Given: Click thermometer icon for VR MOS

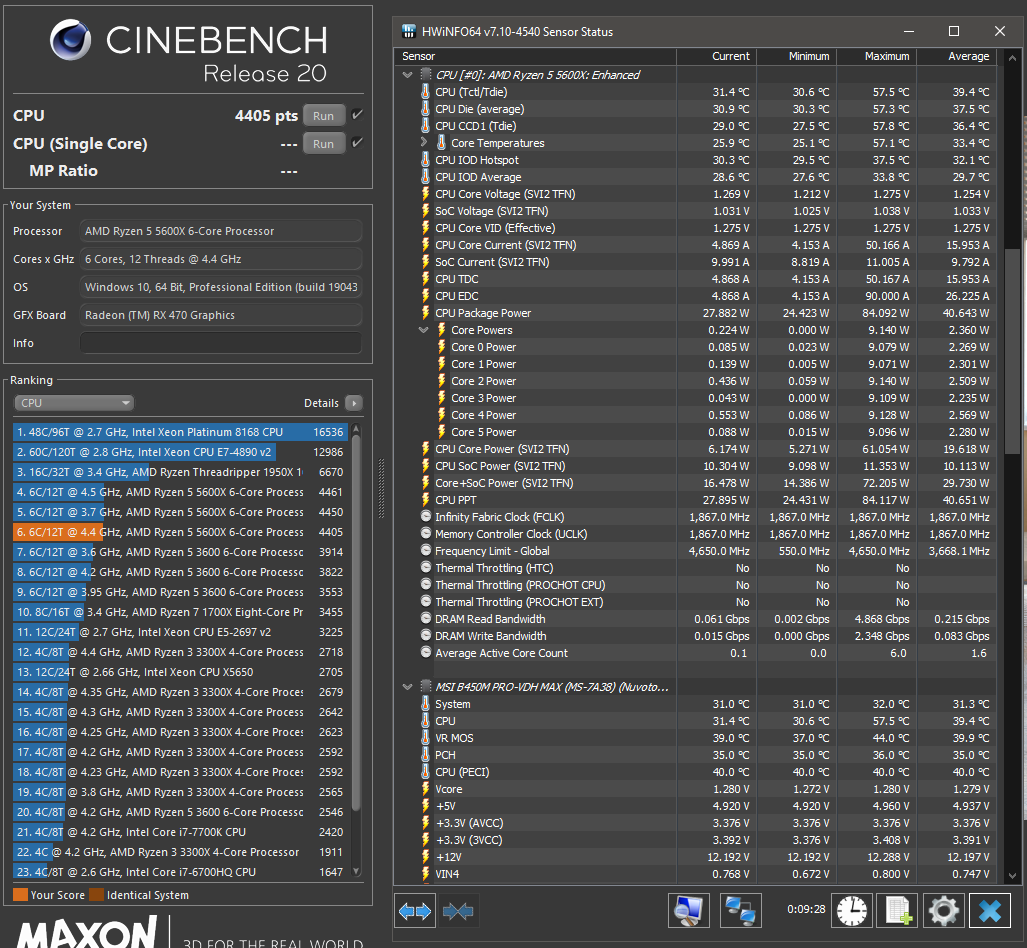Looking at the screenshot, I should (x=425, y=738).
